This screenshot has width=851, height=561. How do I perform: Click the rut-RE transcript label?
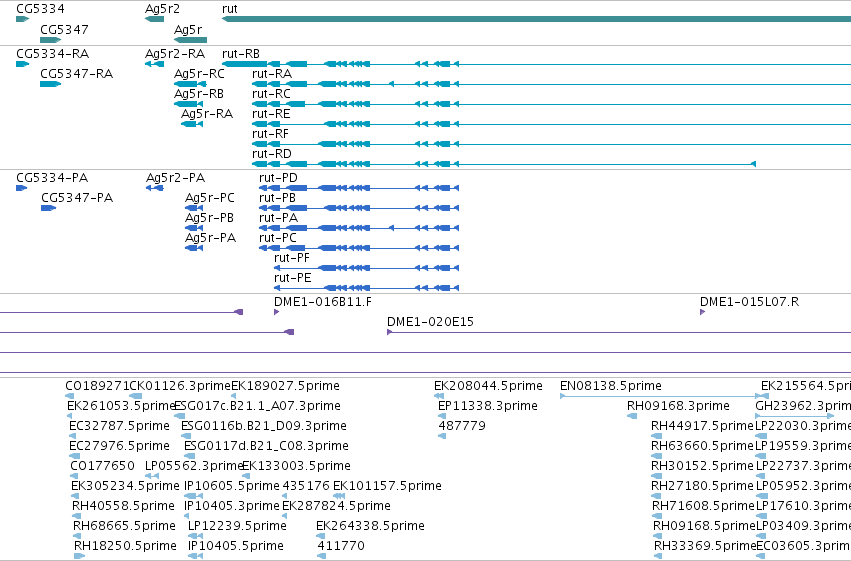point(271,114)
